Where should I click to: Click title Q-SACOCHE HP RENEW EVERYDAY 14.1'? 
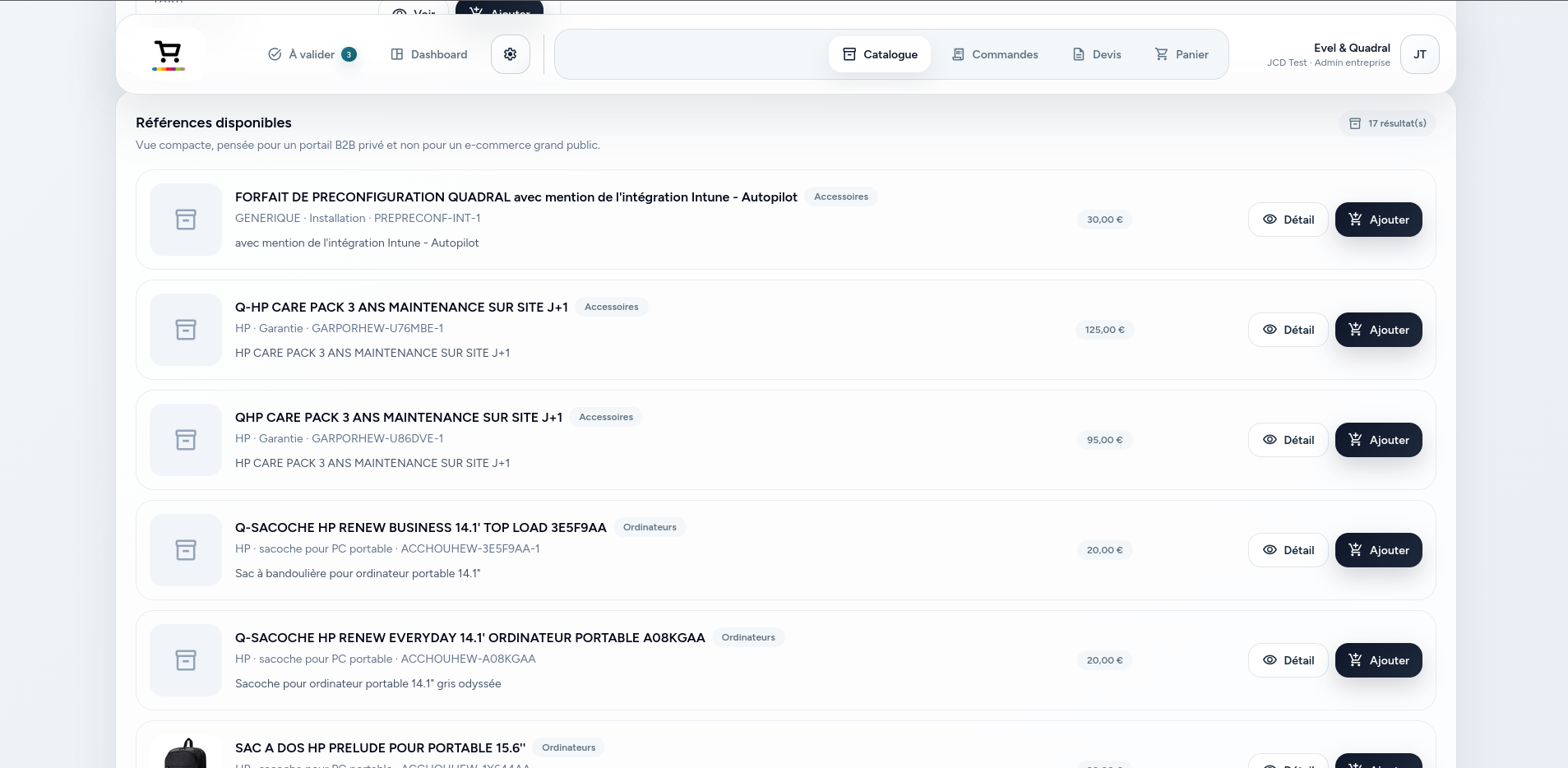470,638
